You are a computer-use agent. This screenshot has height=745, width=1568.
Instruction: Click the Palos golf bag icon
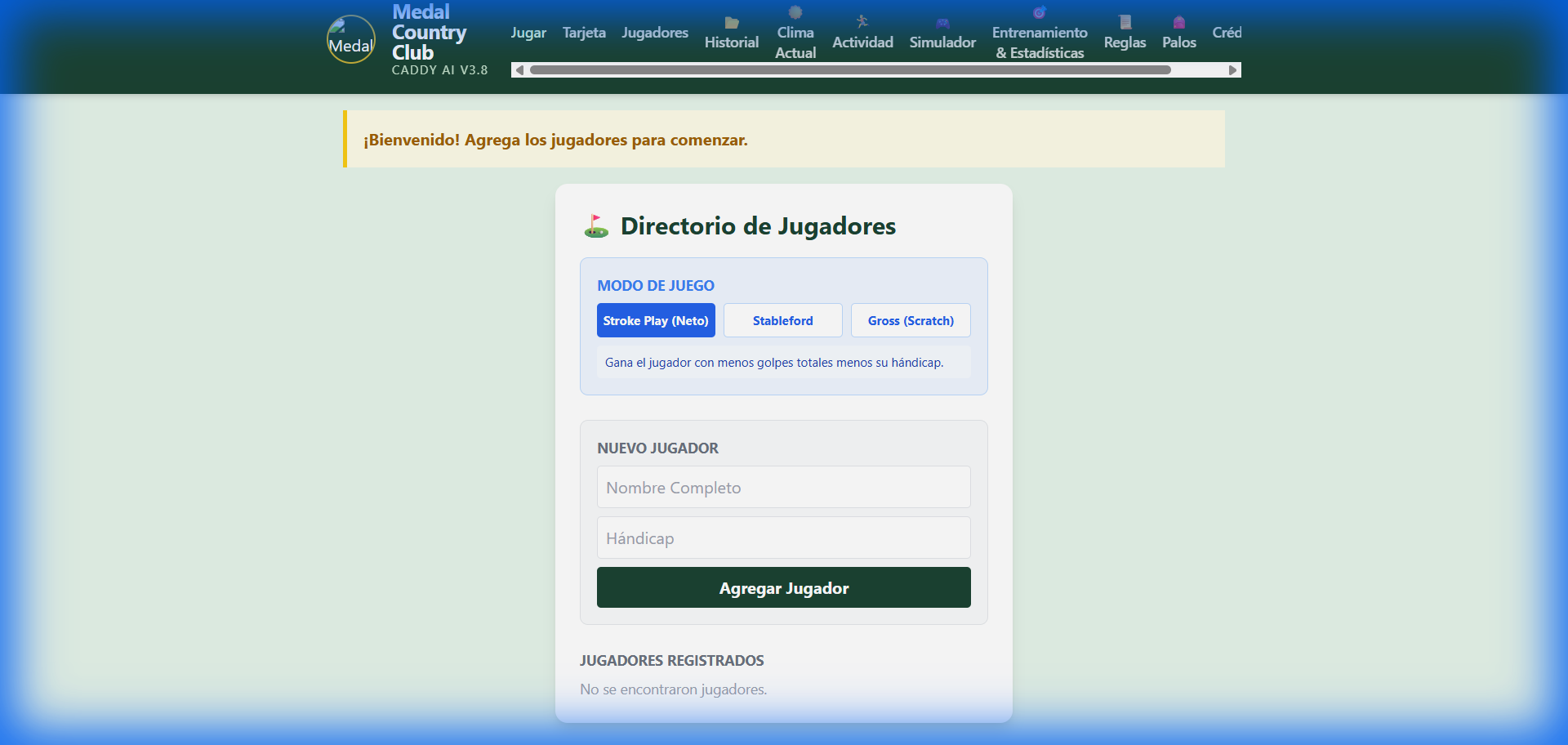click(x=1178, y=22)
